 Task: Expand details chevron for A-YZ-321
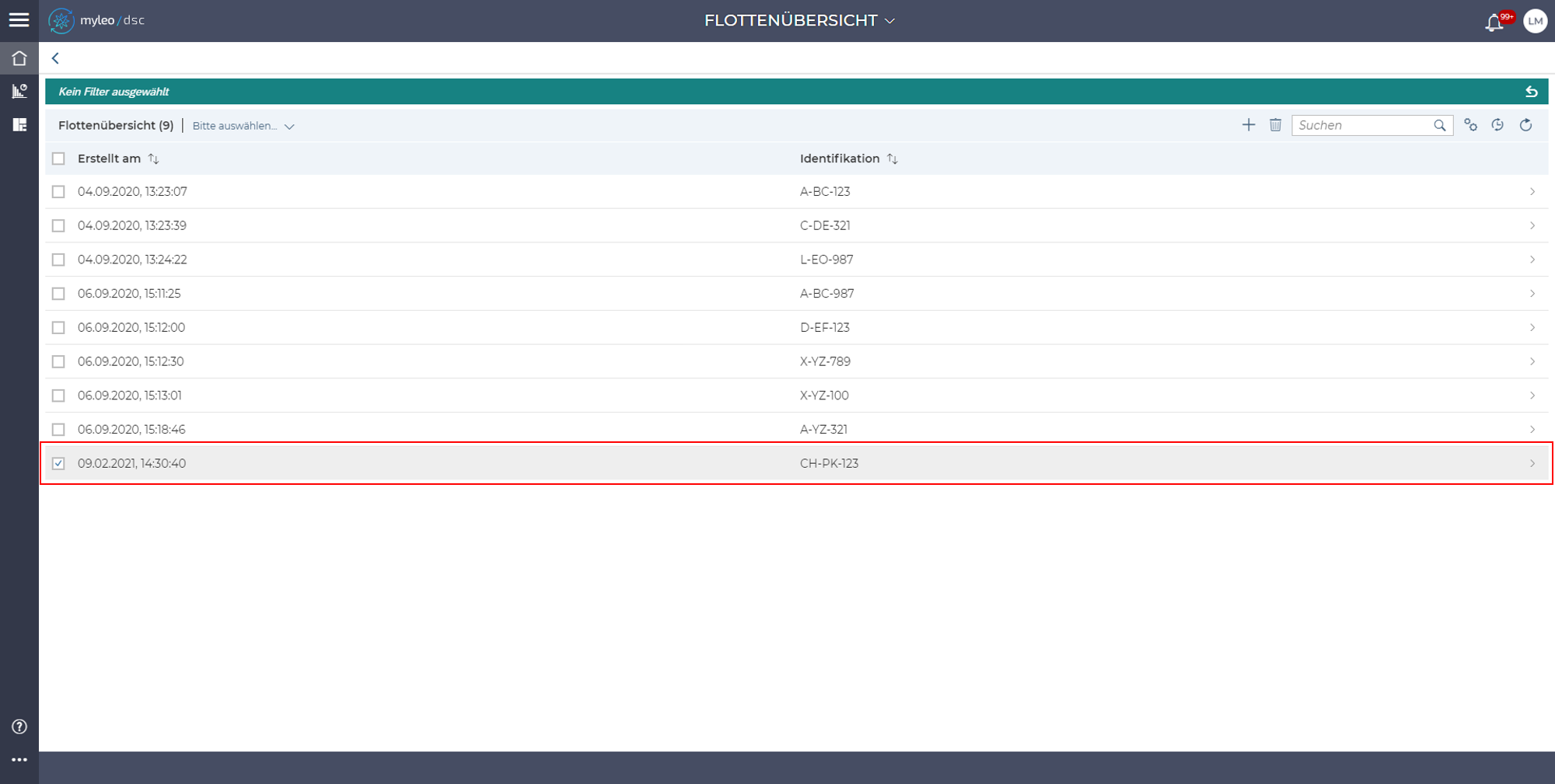[1532, 430]
